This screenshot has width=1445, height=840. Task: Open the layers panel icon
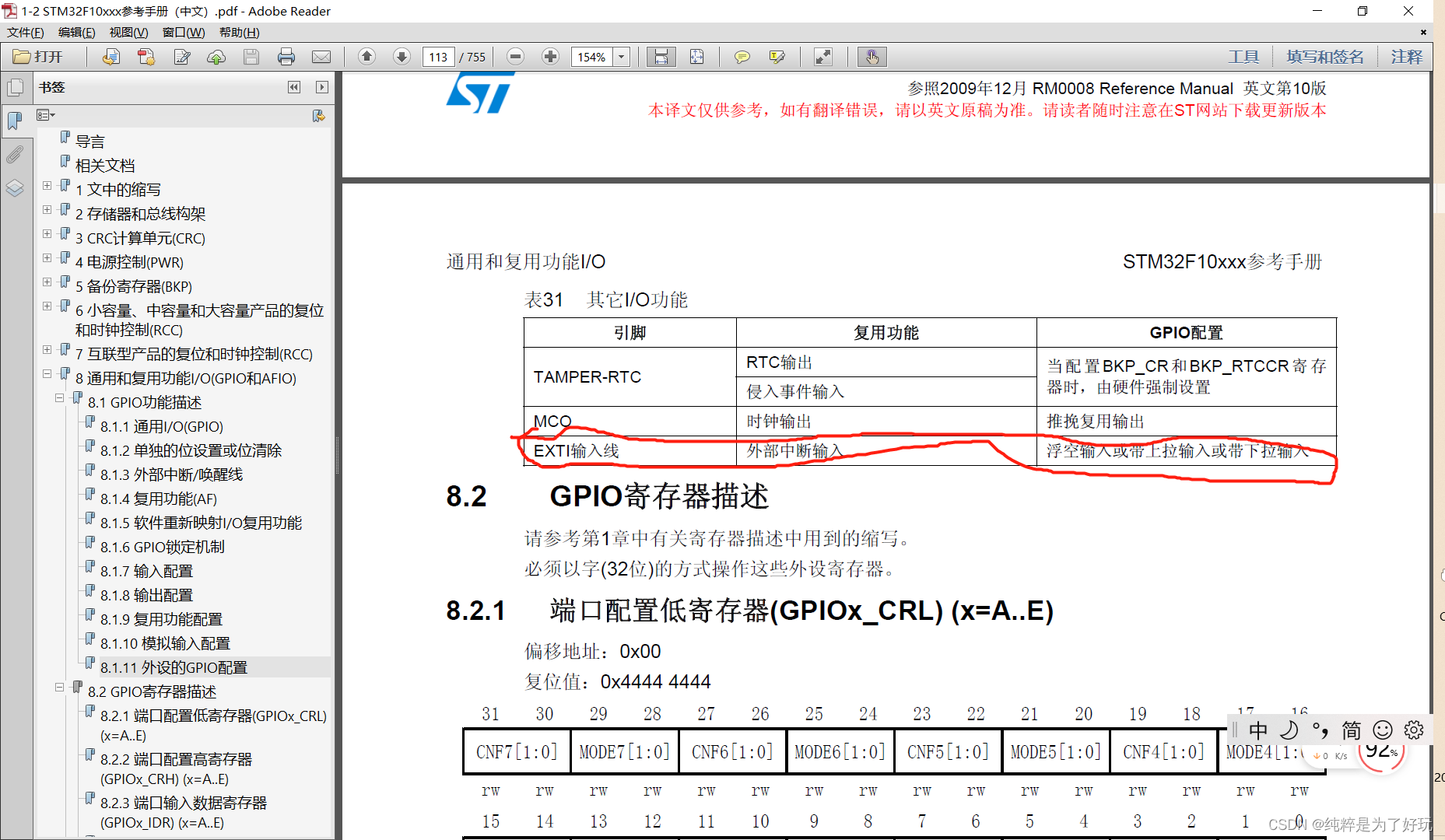[x=15, y=188]
